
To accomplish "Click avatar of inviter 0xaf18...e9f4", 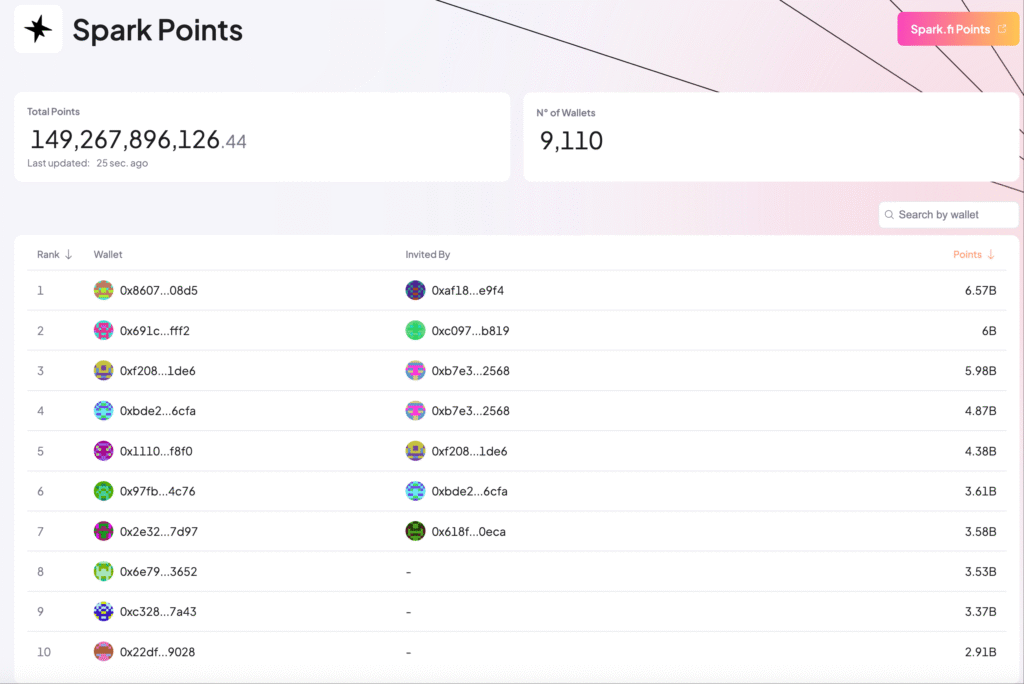I will click(x=415, y=290).
